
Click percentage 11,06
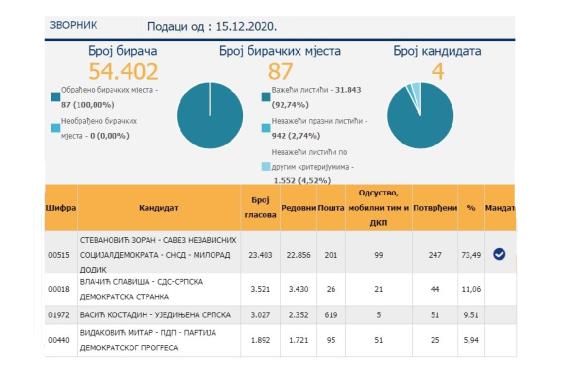tap(471, 289)
